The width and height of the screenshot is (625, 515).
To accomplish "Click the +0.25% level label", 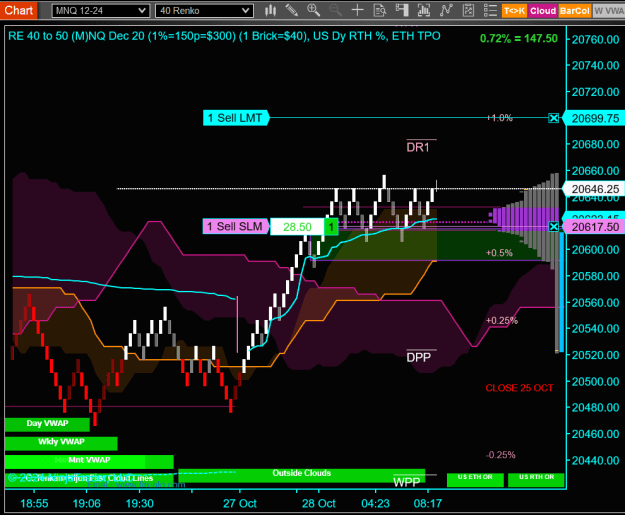I will coord(501,320).
